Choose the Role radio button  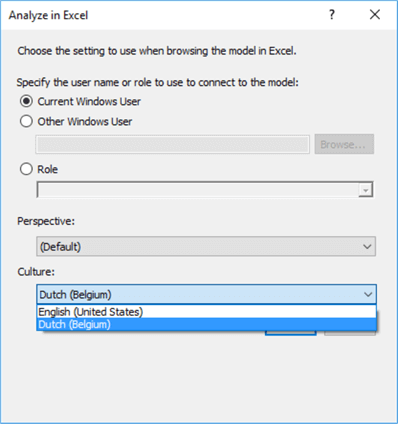[26, 169]
